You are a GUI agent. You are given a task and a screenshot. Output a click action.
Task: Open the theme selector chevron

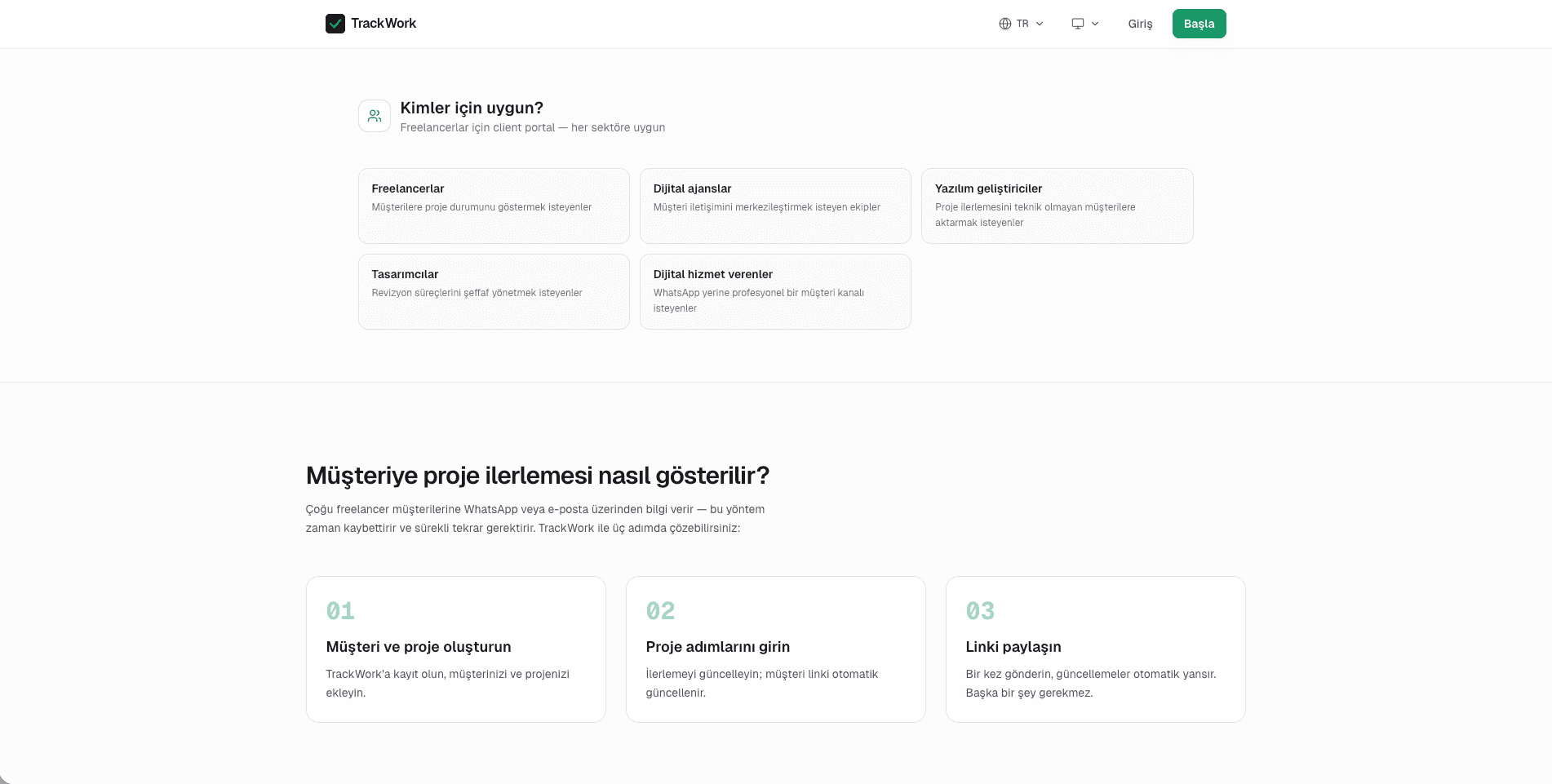[x=1095, y=24]
